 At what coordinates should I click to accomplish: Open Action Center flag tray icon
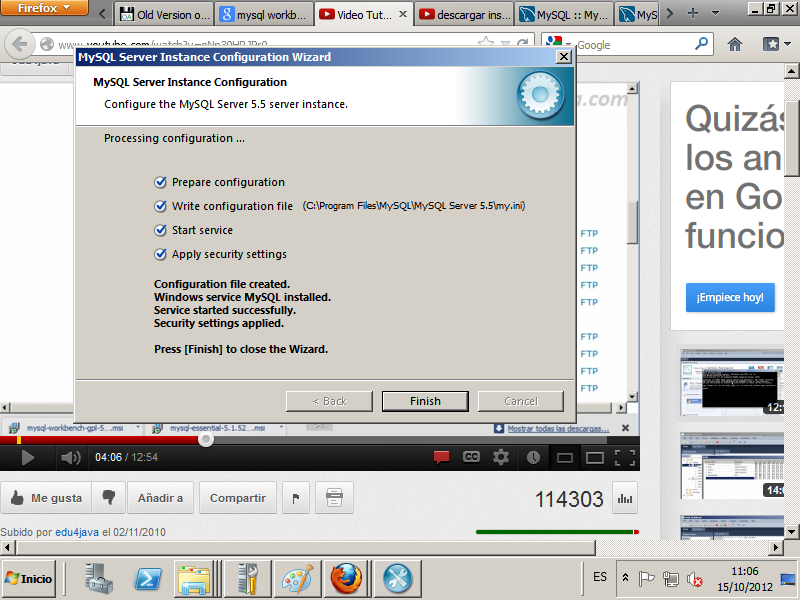pos(646,578)
